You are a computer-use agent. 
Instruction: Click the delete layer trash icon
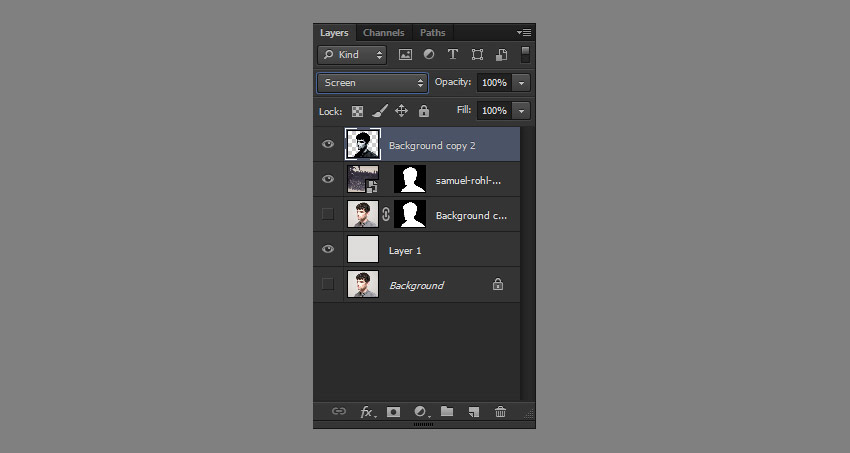[501, 411]
